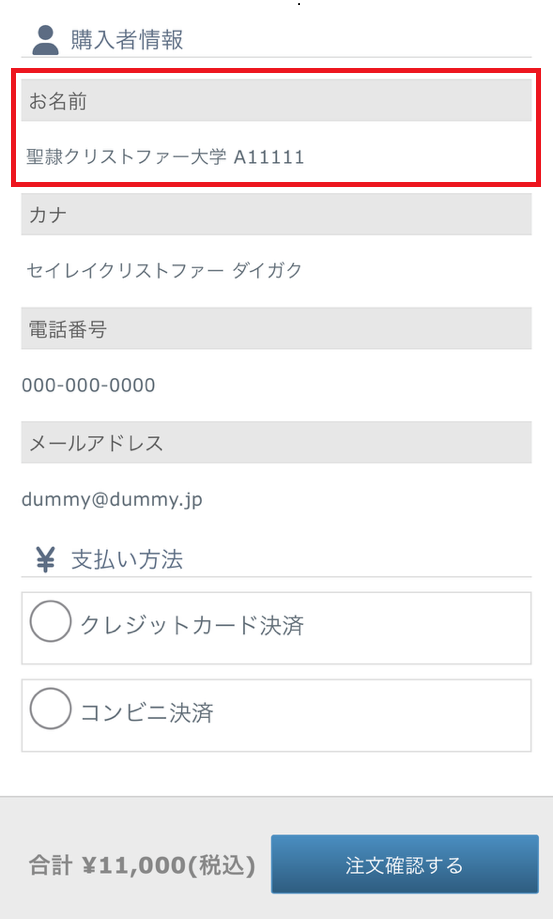Viewport: 553px width, 919px height.
Task: Click the convenience store payment option box
Action: click(276, 716)
